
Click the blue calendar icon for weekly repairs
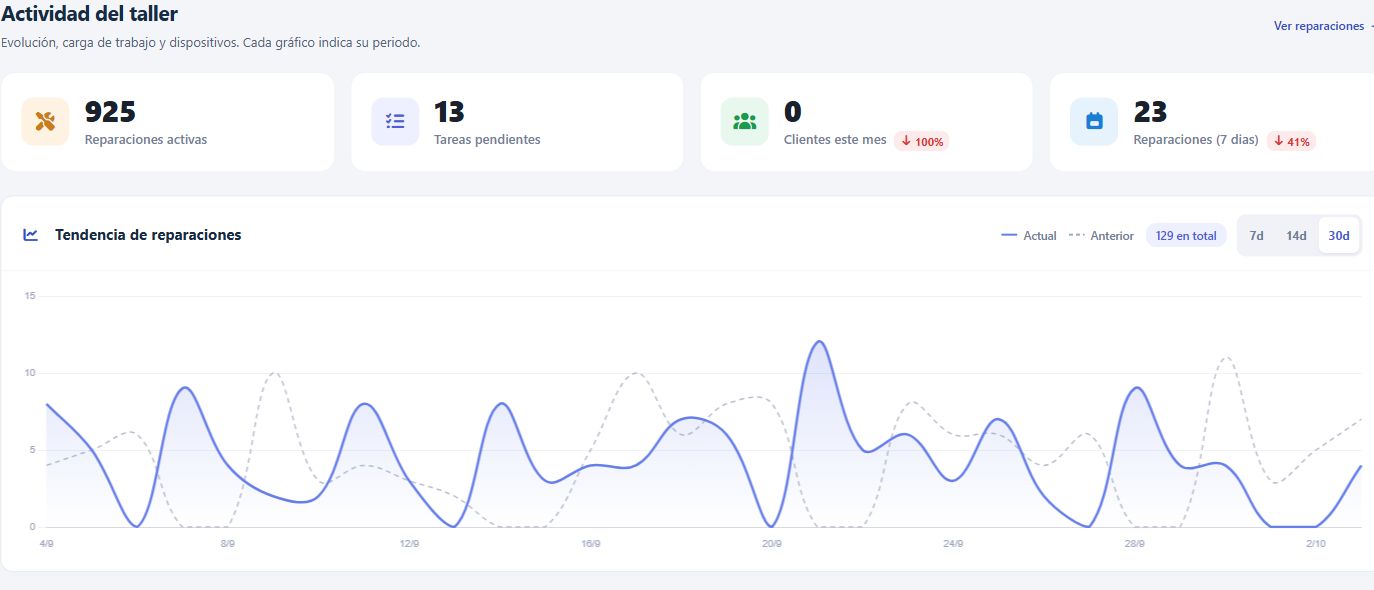(1094, 122)
